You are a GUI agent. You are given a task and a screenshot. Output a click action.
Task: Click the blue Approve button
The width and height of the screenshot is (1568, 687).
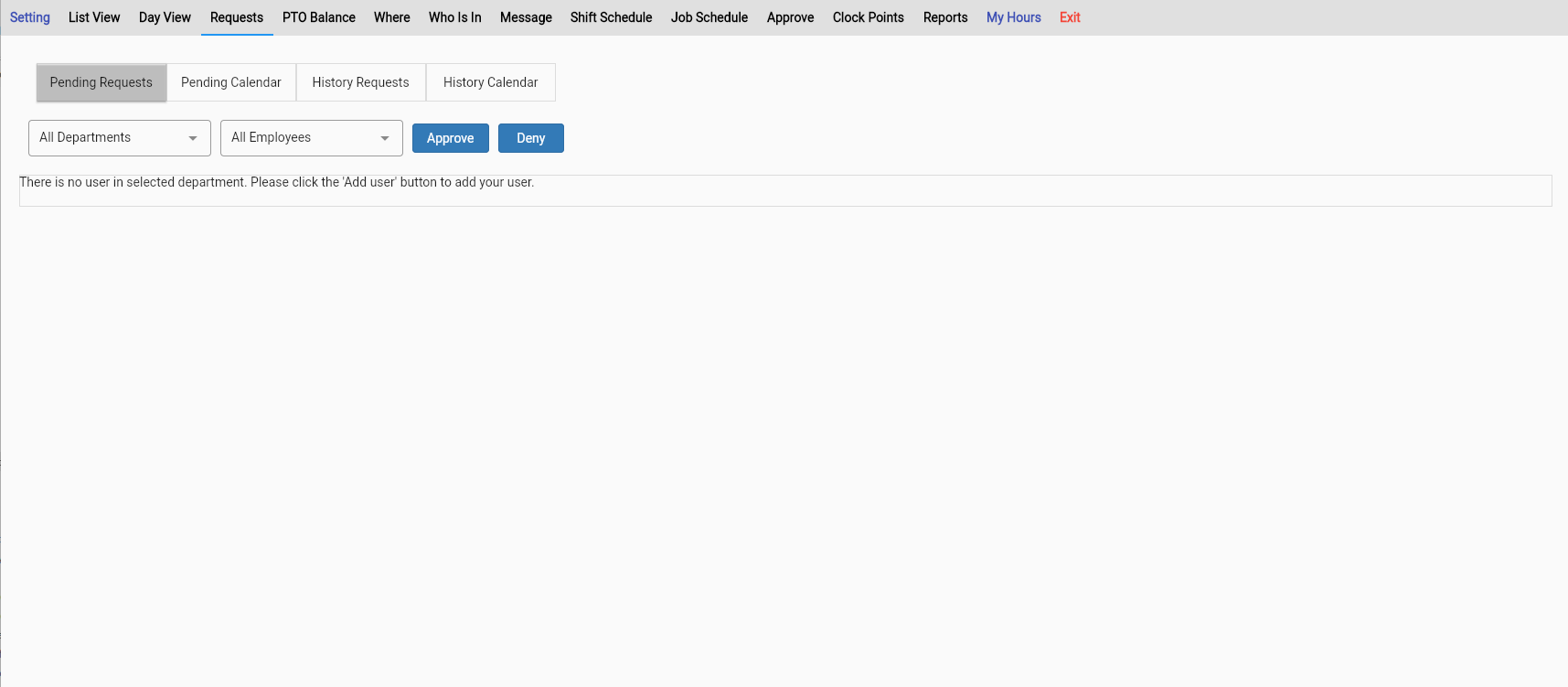(x=451, y=138)
